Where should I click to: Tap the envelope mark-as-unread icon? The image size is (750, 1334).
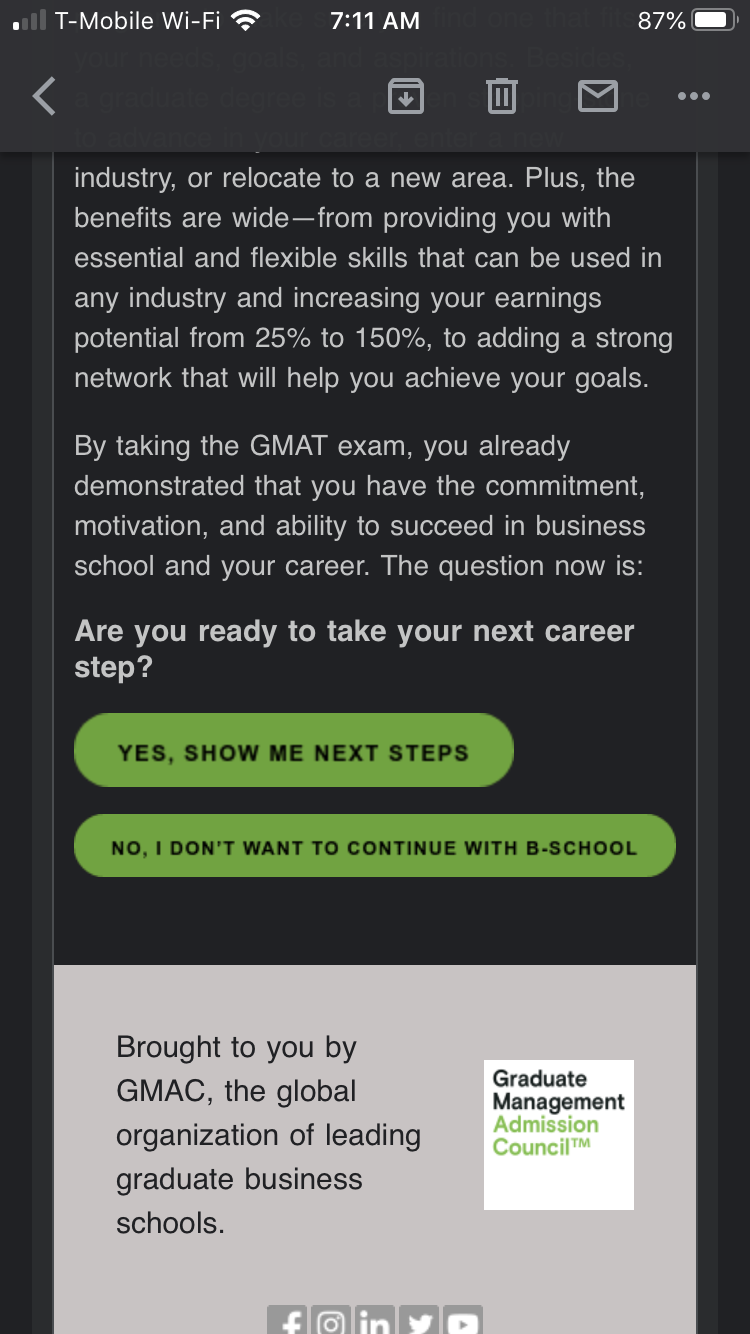[598, 97]
